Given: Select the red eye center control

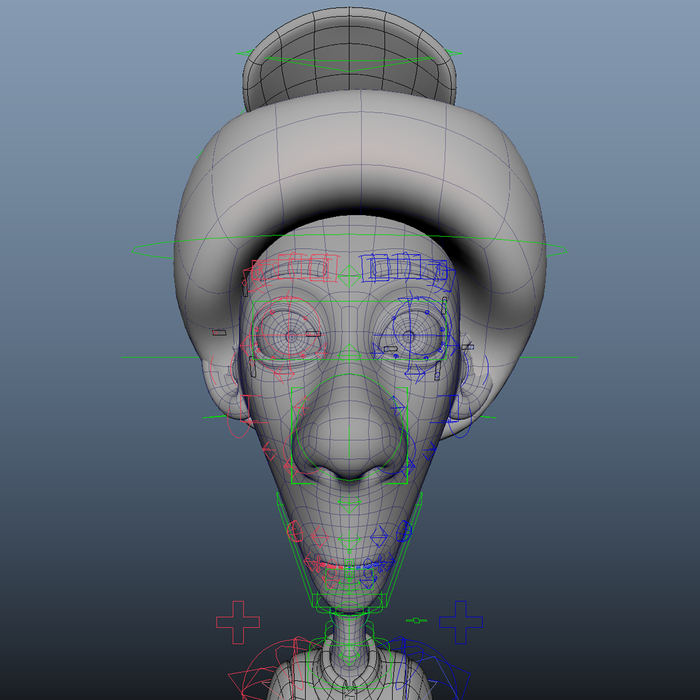Looking at the screenshot, I should [291, 337].
